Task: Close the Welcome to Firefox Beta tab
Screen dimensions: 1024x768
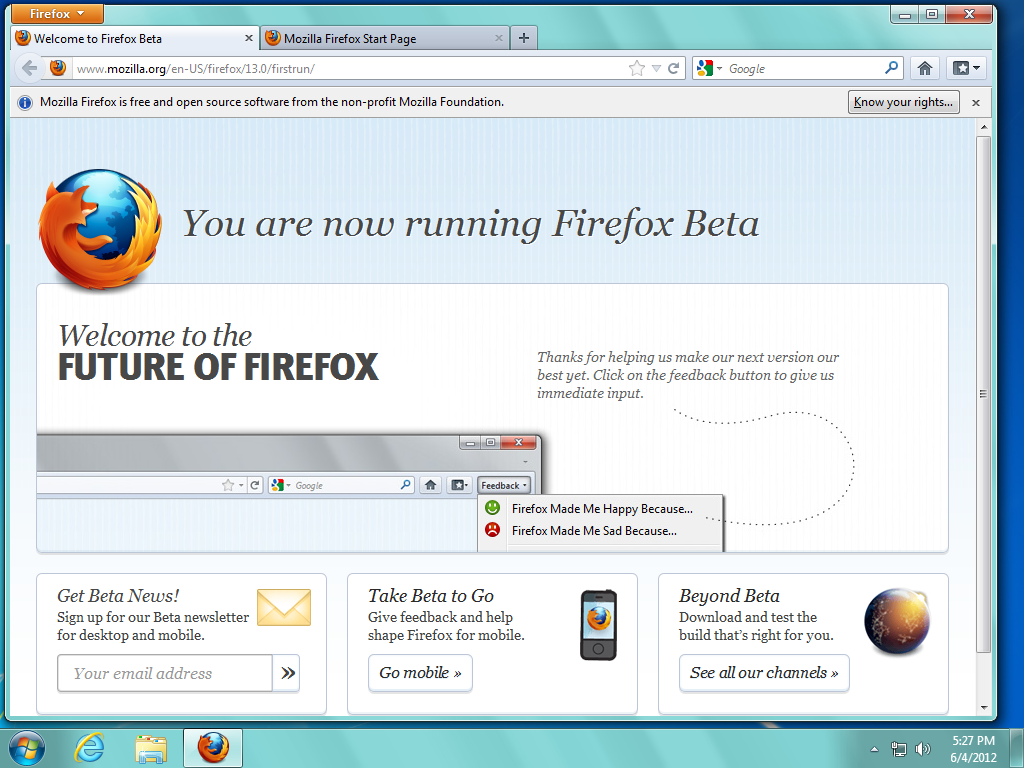Action: [x=249, y=39]
